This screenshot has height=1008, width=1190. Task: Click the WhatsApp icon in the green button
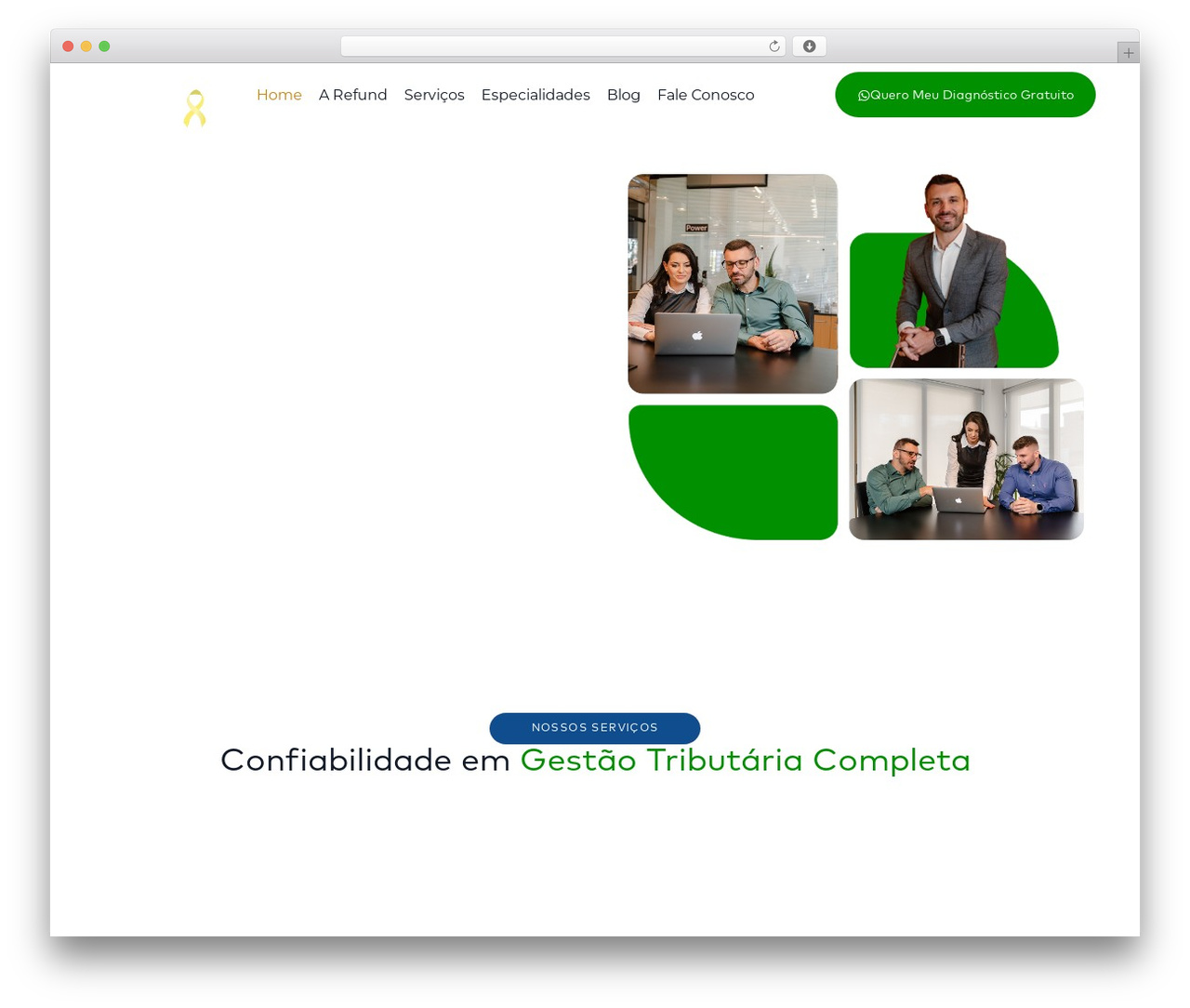864,95
